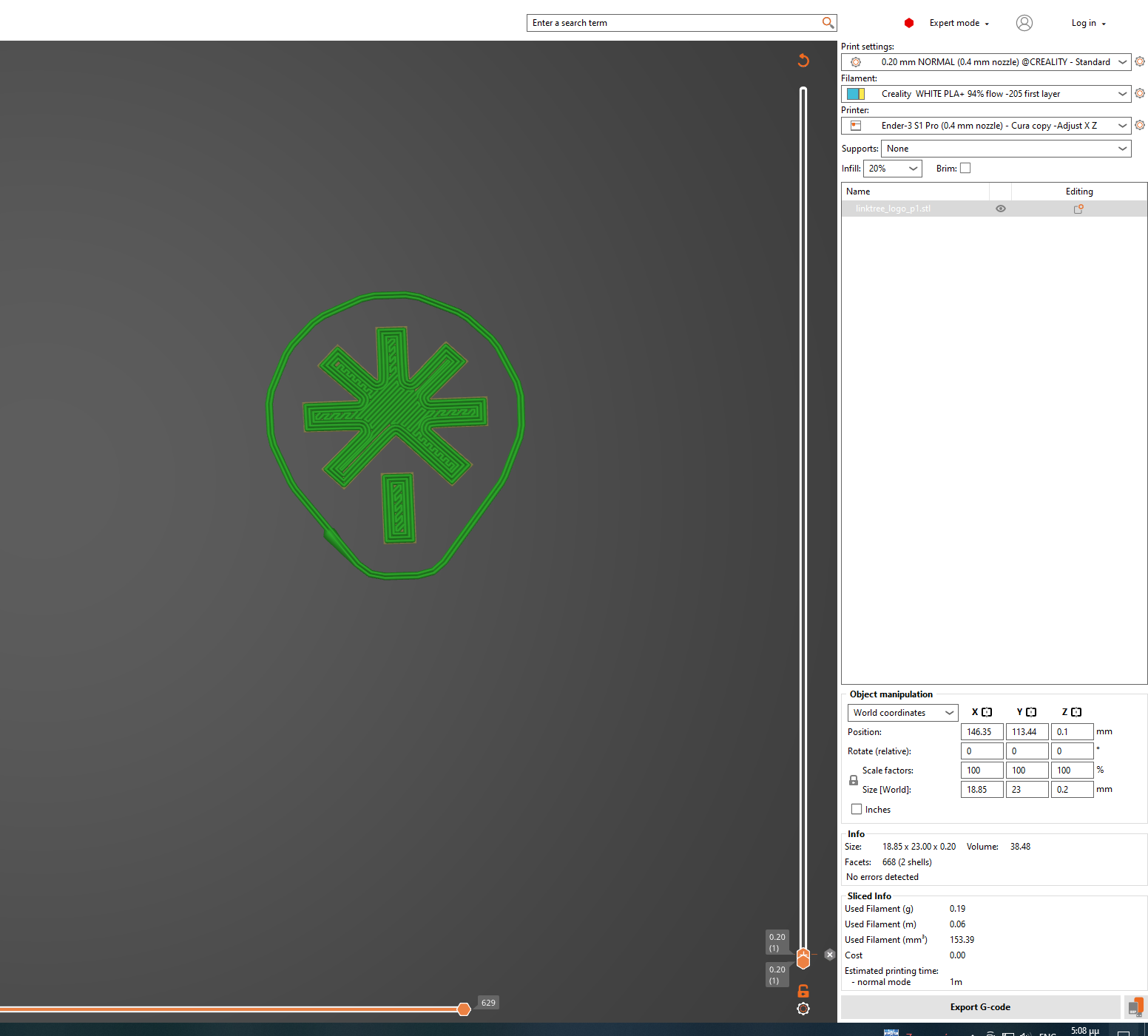Screen dimensions: 1148x1036
Task: Open filament settings gear icon
Action: click(1140, 94)
